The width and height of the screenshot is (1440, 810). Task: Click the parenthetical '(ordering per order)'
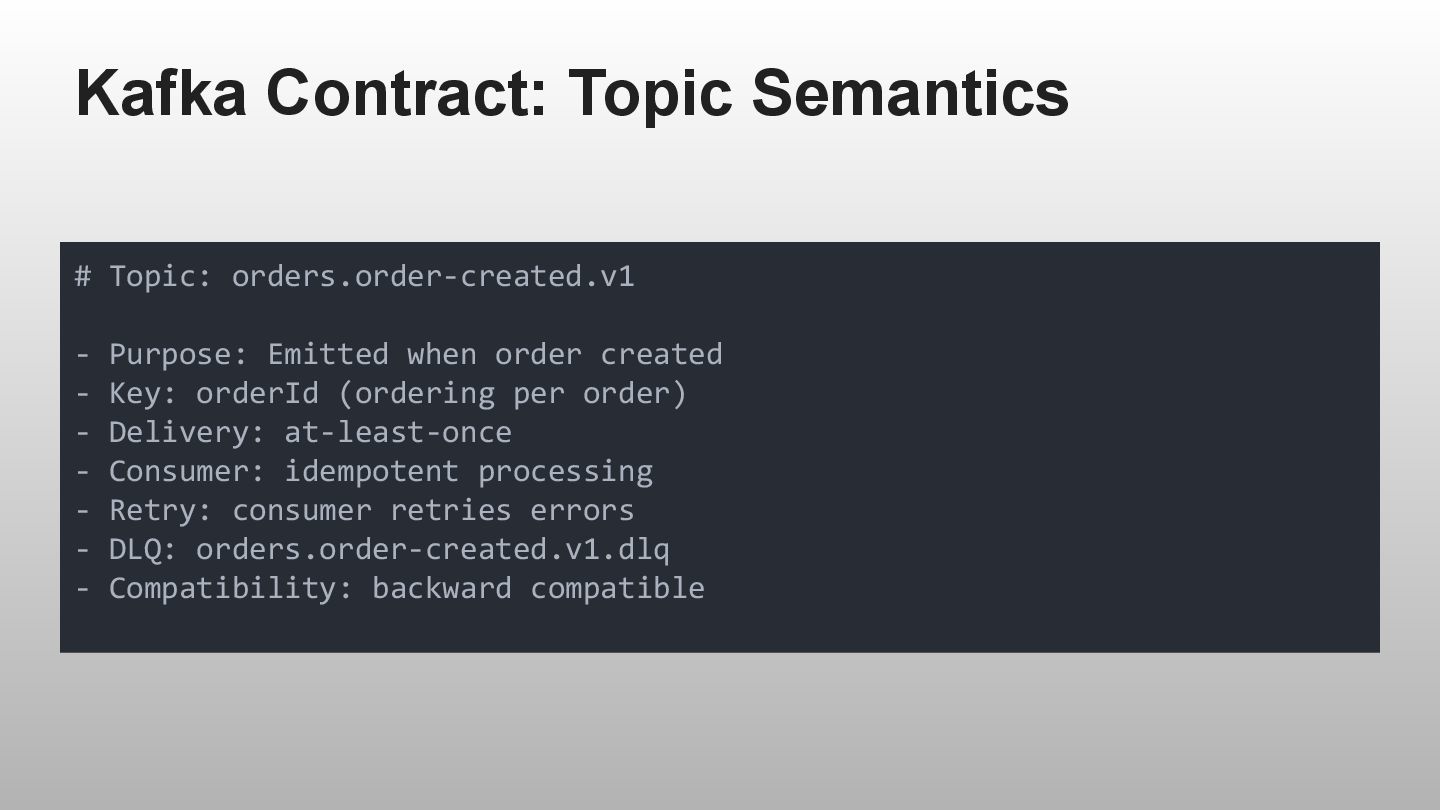point(512,393)
